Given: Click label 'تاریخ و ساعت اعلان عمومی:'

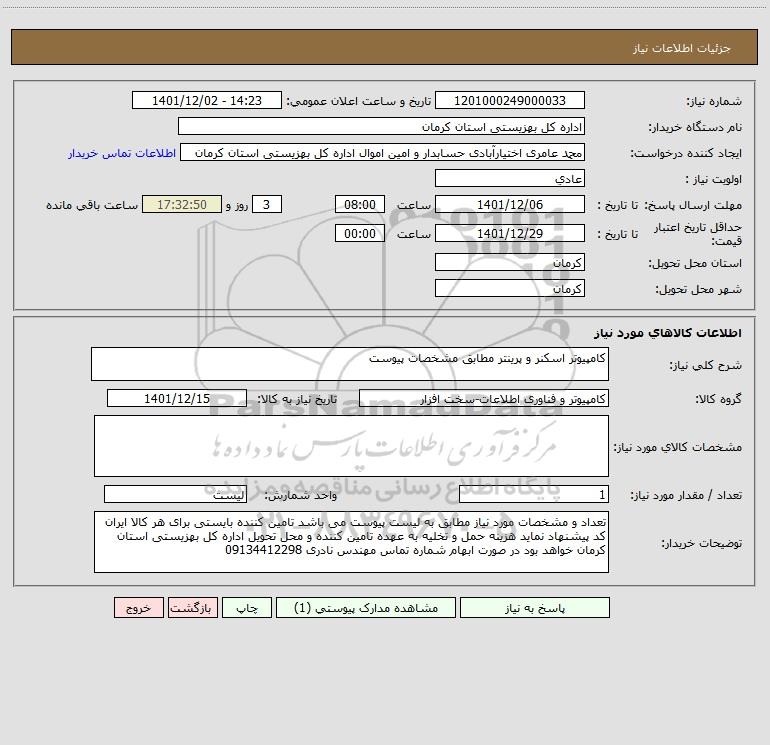Looking at the screenshot, I should tap(359, 101).
